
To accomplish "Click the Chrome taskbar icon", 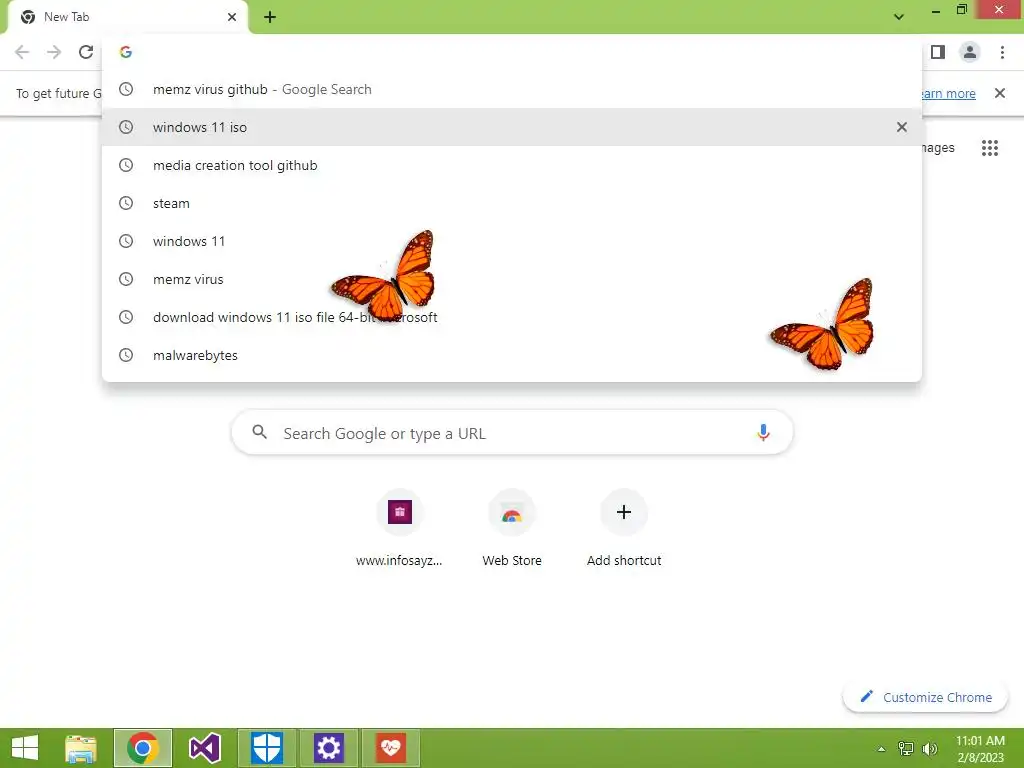I will click(143, 748).
